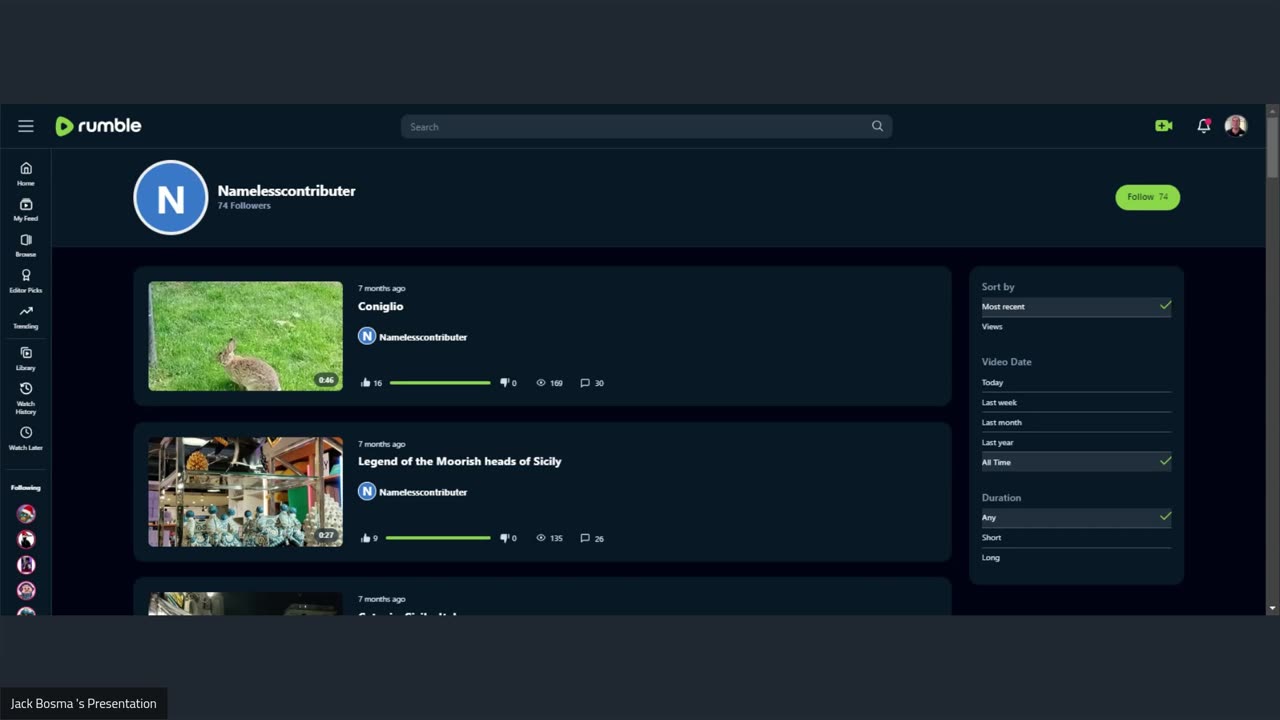Open Editor Picks in sidebar
This screenshot has width=1280, height=720.
click(x=26, y=281)
